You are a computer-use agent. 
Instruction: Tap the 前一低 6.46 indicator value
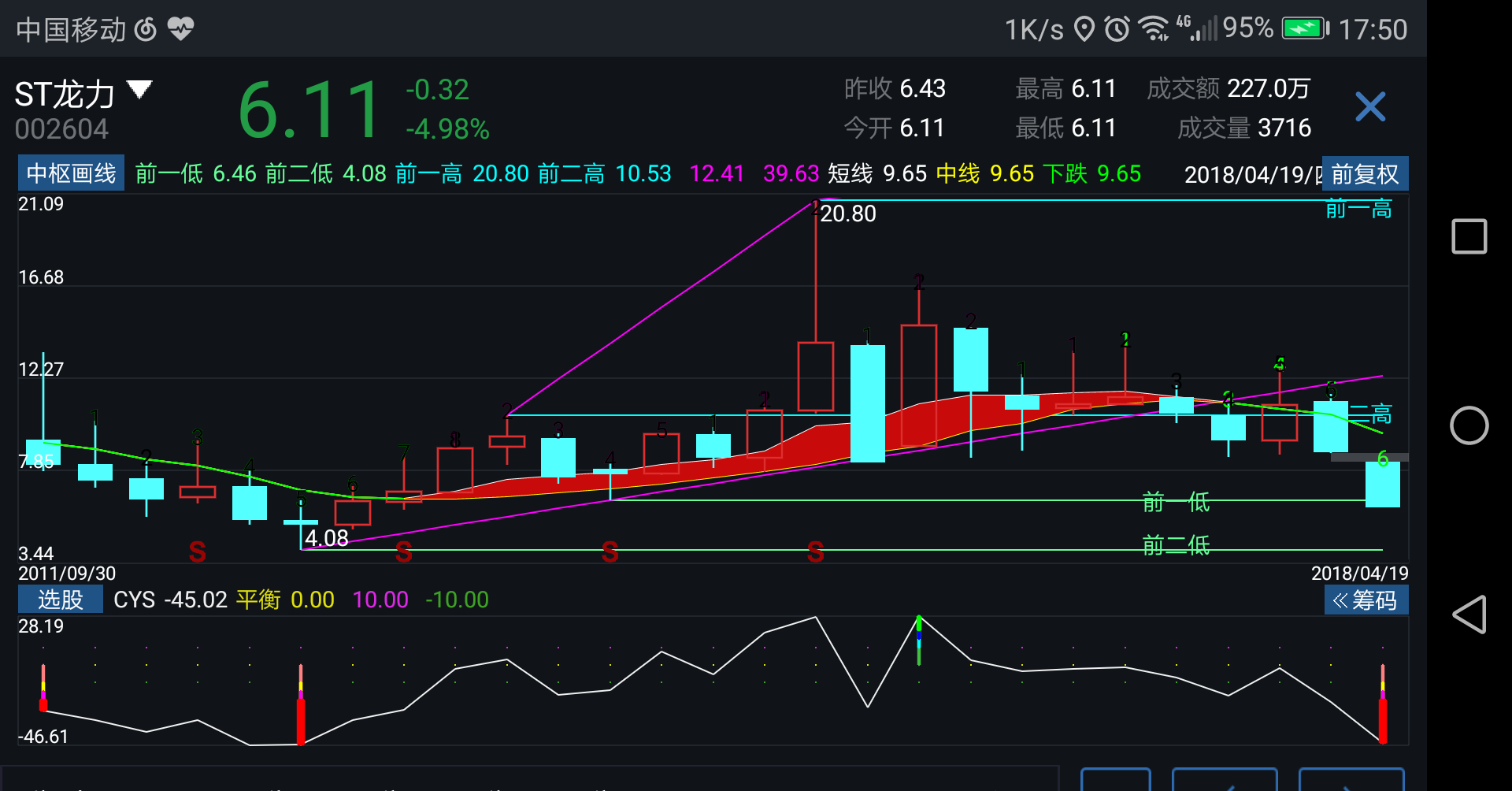tap(195, 173)
